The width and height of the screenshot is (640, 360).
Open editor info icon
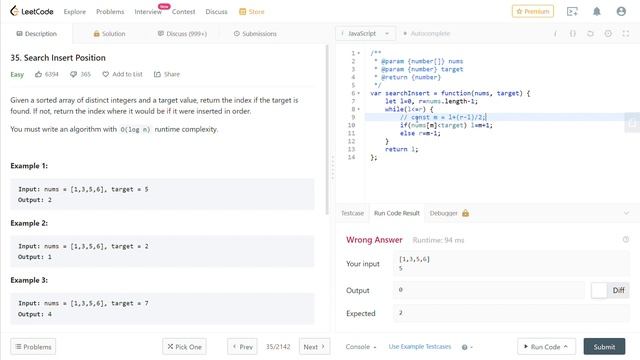[x=555, y=34]
